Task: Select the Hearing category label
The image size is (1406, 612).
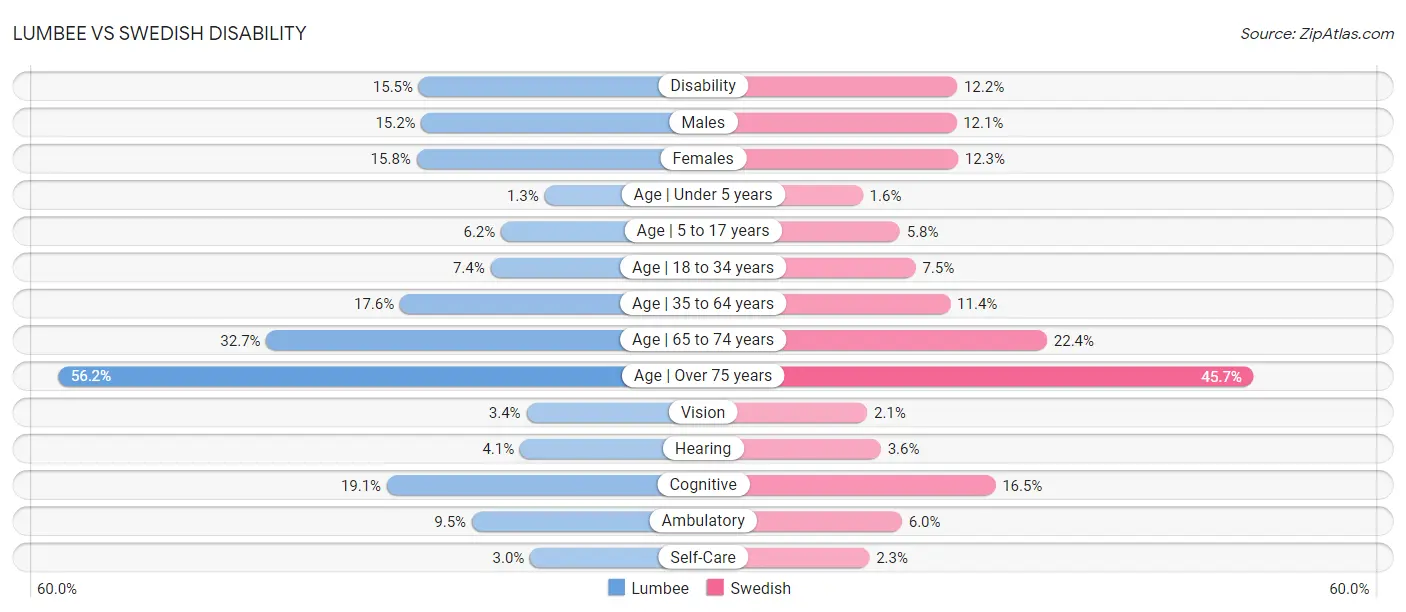Action: click(703, 448)
